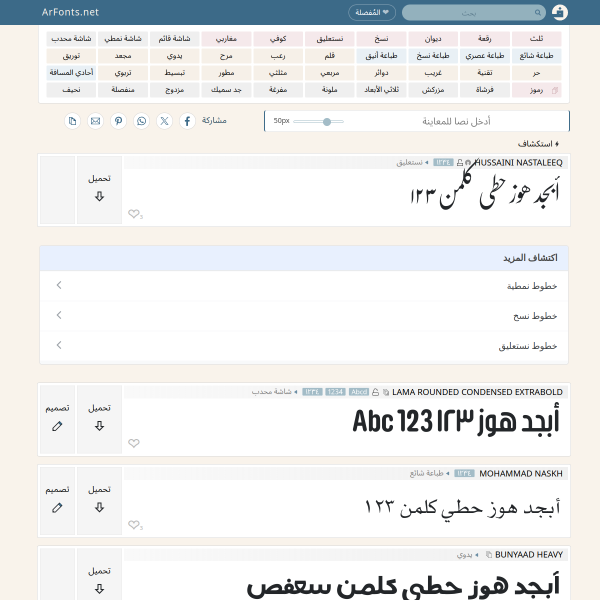
Task: Select the نسخ category tag
Action: pyautogui.click(x=382, y=39)
